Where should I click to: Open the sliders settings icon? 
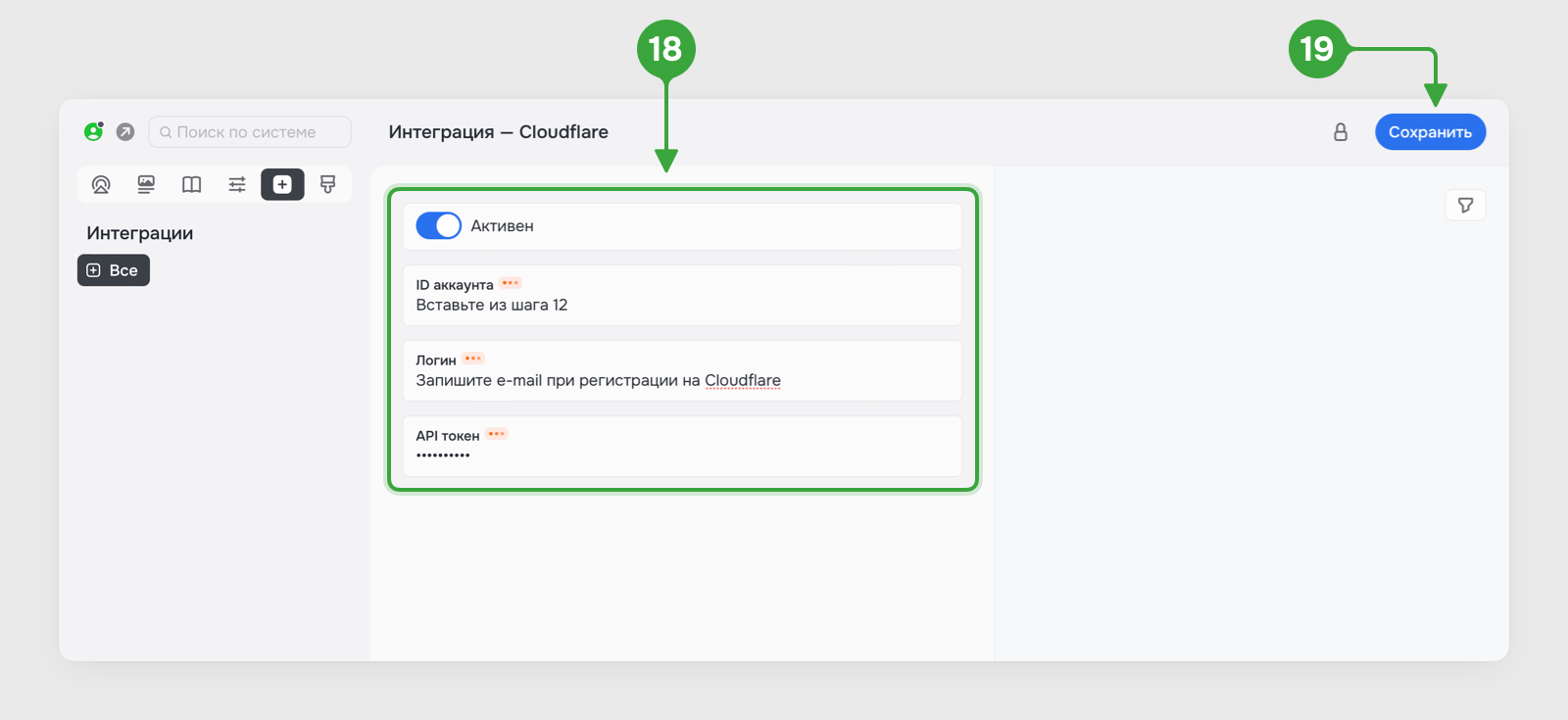point(237,184)
